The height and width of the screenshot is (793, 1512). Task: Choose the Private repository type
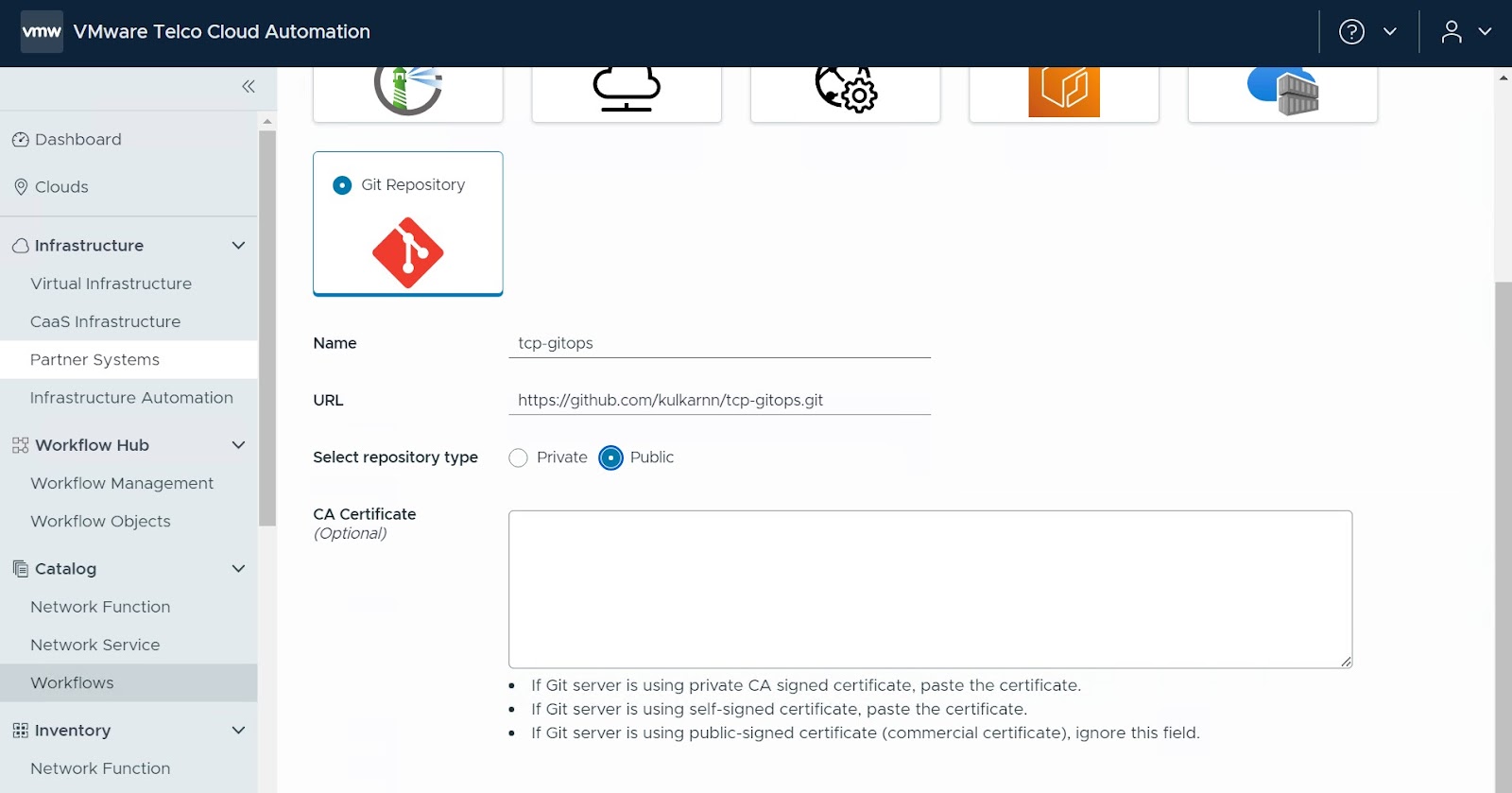coord(518,458)
